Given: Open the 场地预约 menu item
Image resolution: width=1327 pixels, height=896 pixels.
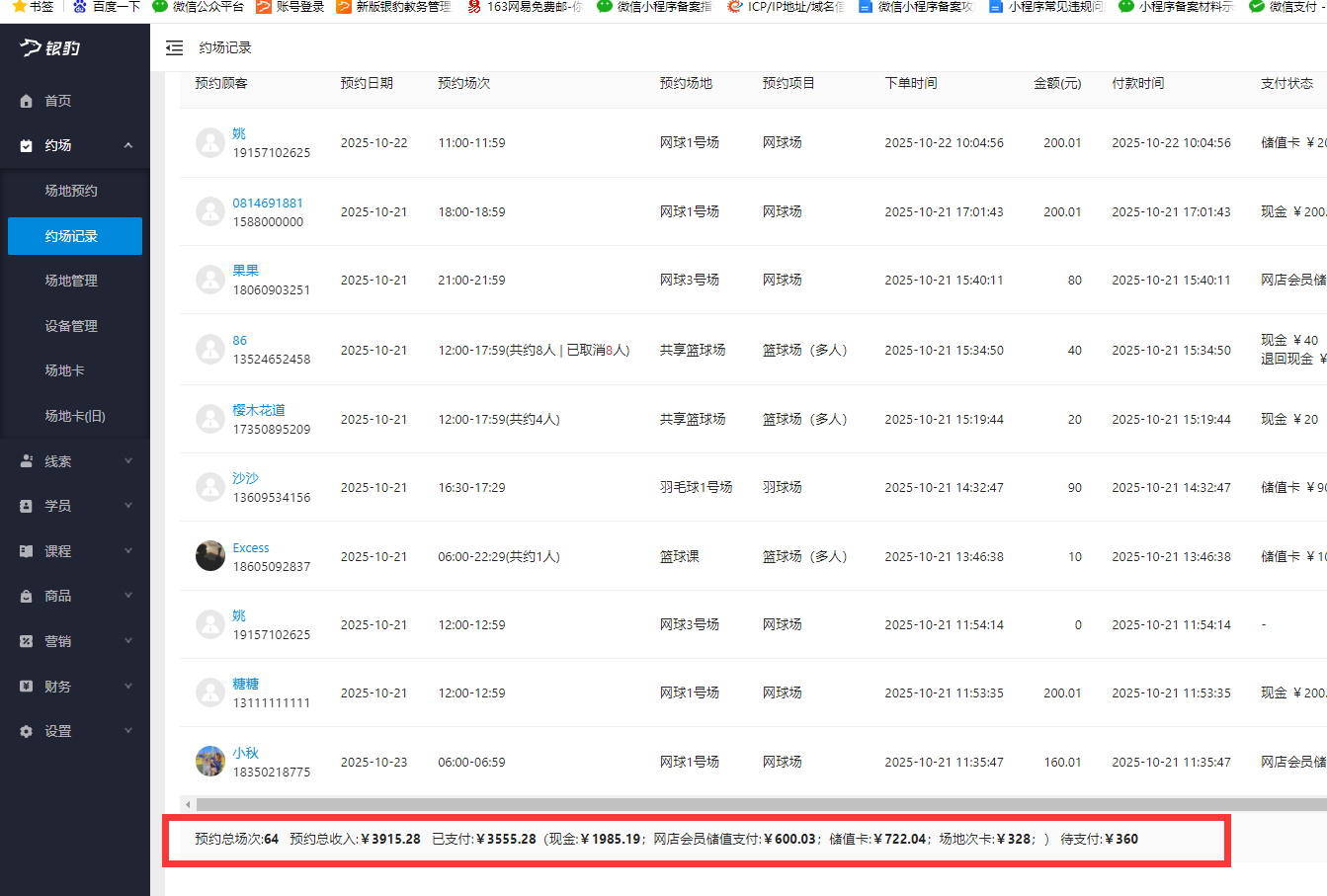Looking at the screenshot, I should [x=71, y=191].
